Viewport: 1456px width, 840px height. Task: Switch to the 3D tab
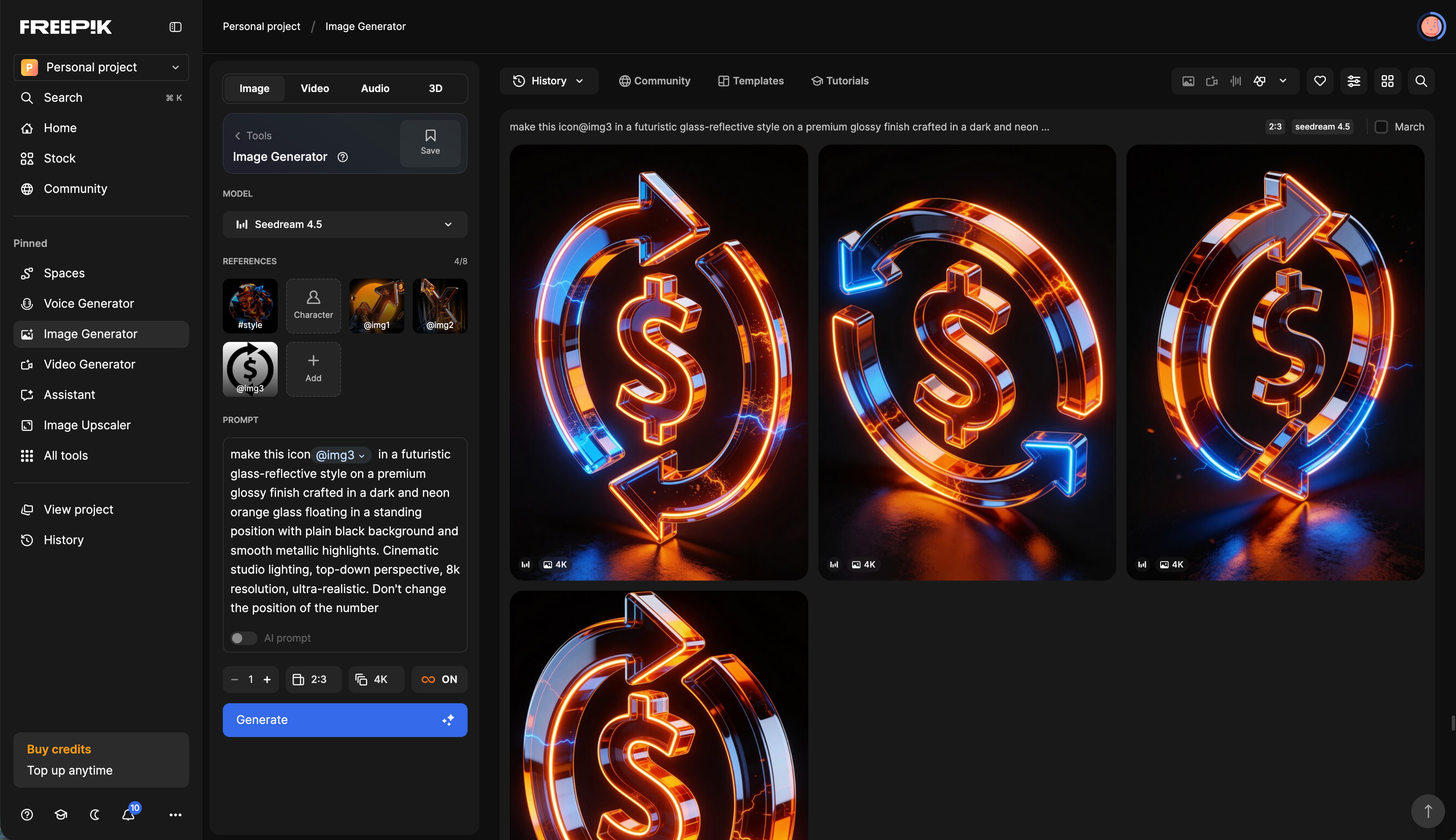(x=436, y=88)
